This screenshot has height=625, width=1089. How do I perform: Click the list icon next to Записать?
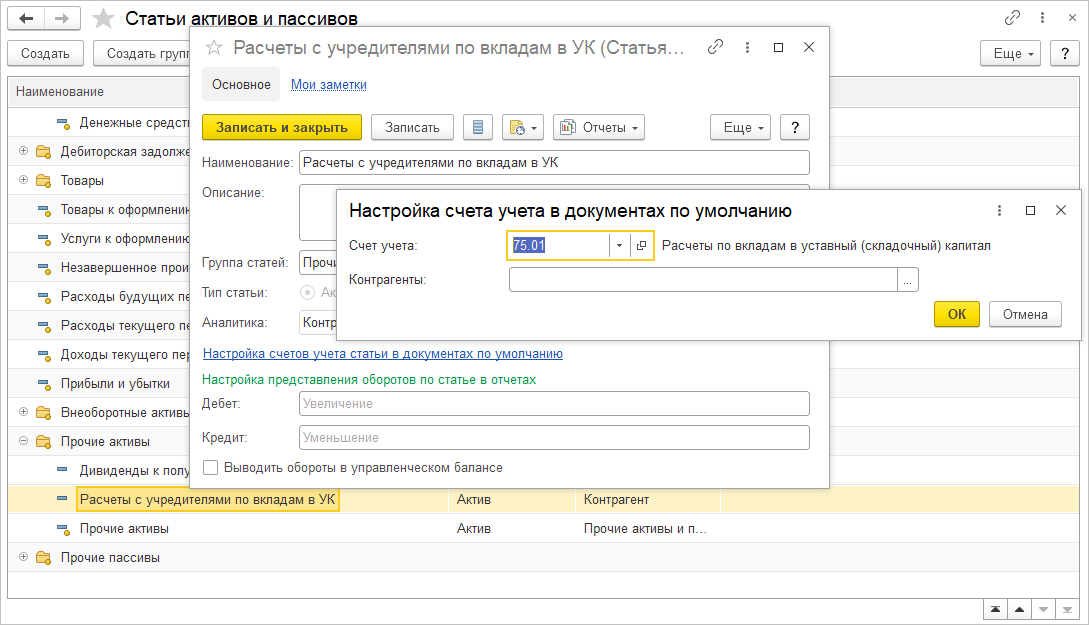[478, 127]
